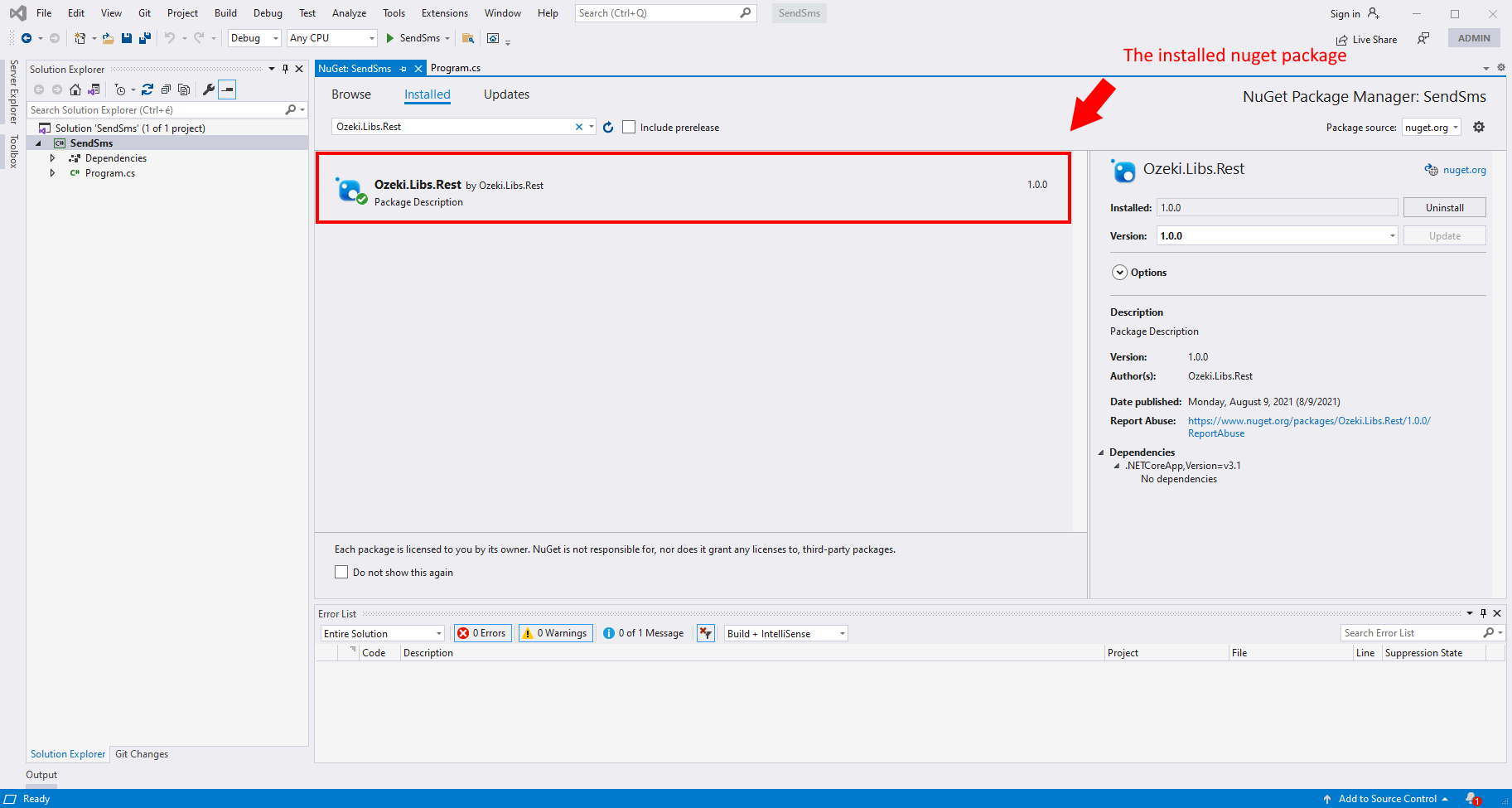Screen dimensions: 1512x808
Task: Open the Output panel tab
Action: pos(41,775)
